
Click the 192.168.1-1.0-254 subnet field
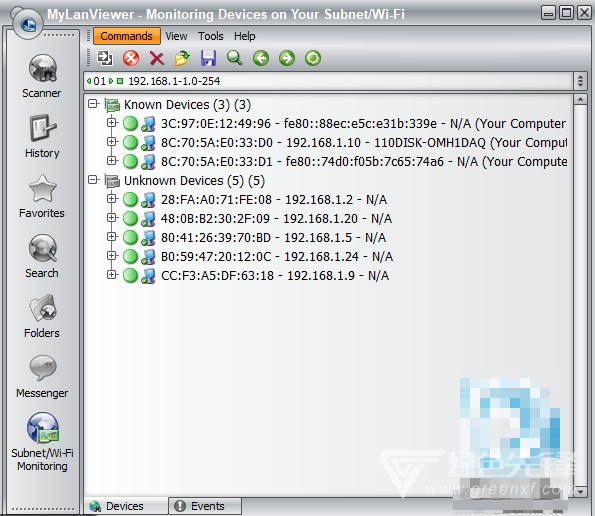(328, 81)
